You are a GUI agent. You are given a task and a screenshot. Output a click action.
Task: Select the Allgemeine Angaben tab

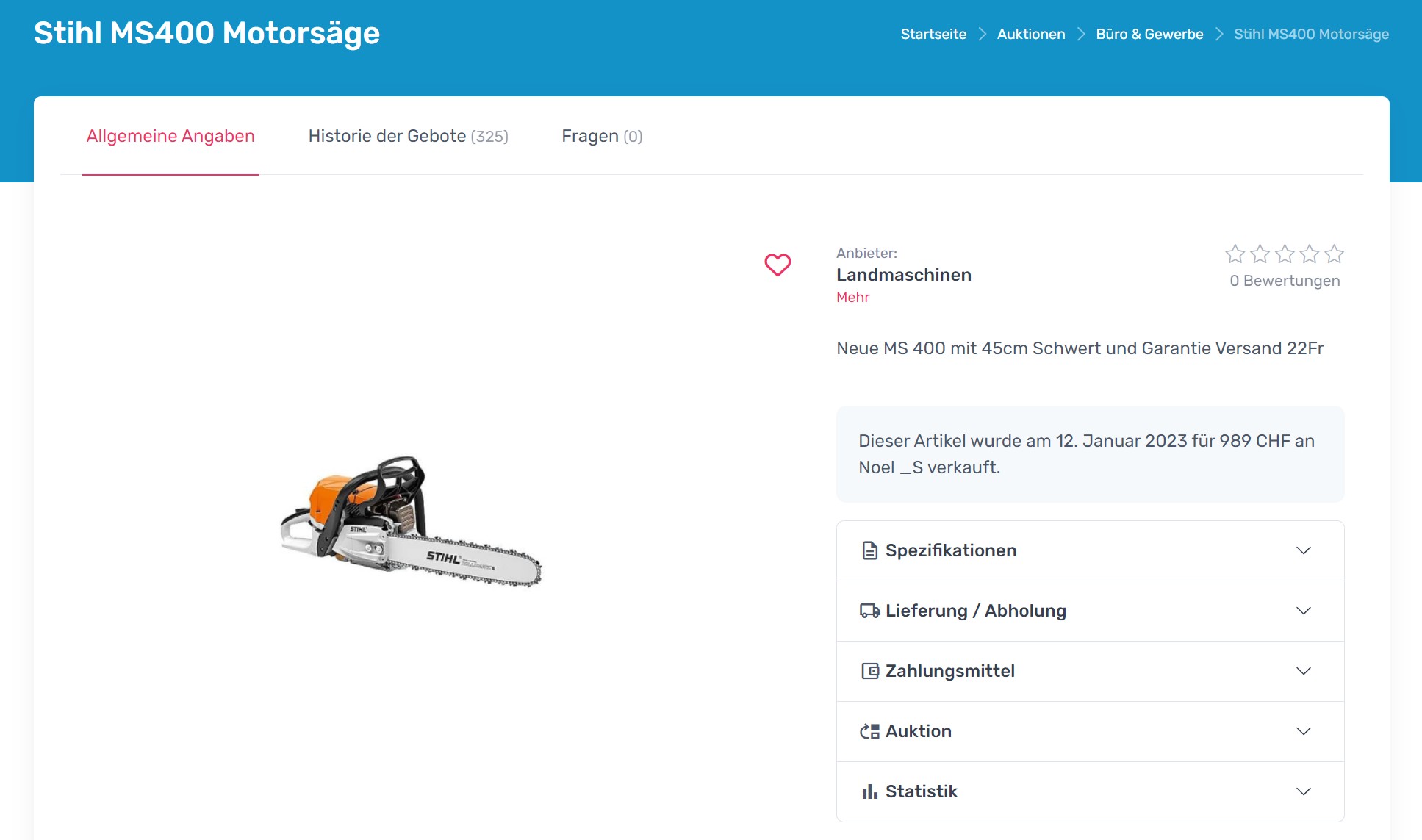coord(170,136)
